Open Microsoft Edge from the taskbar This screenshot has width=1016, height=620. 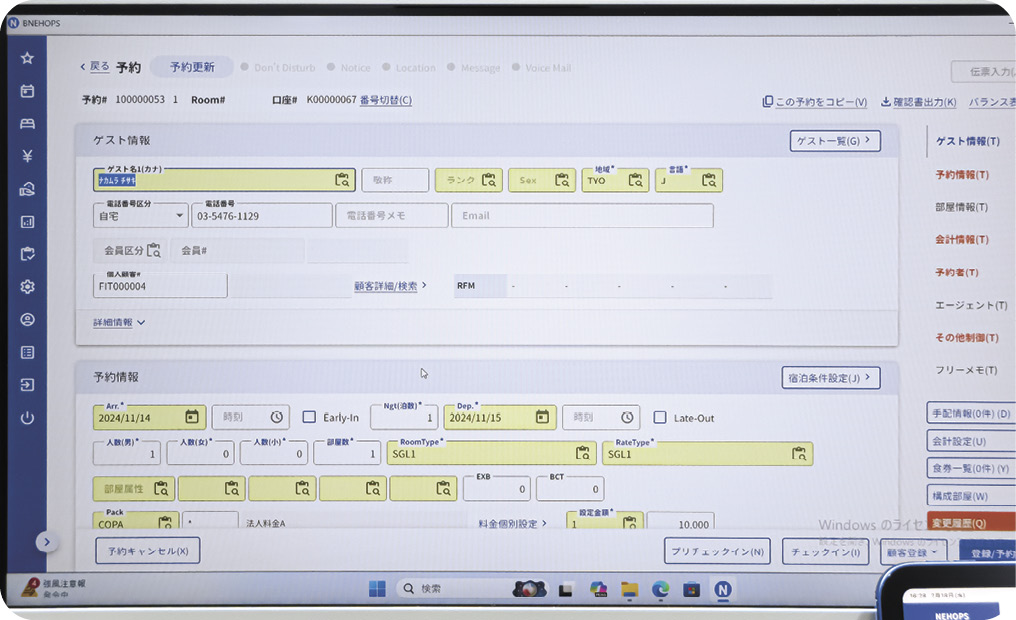(x=660, y=589)
